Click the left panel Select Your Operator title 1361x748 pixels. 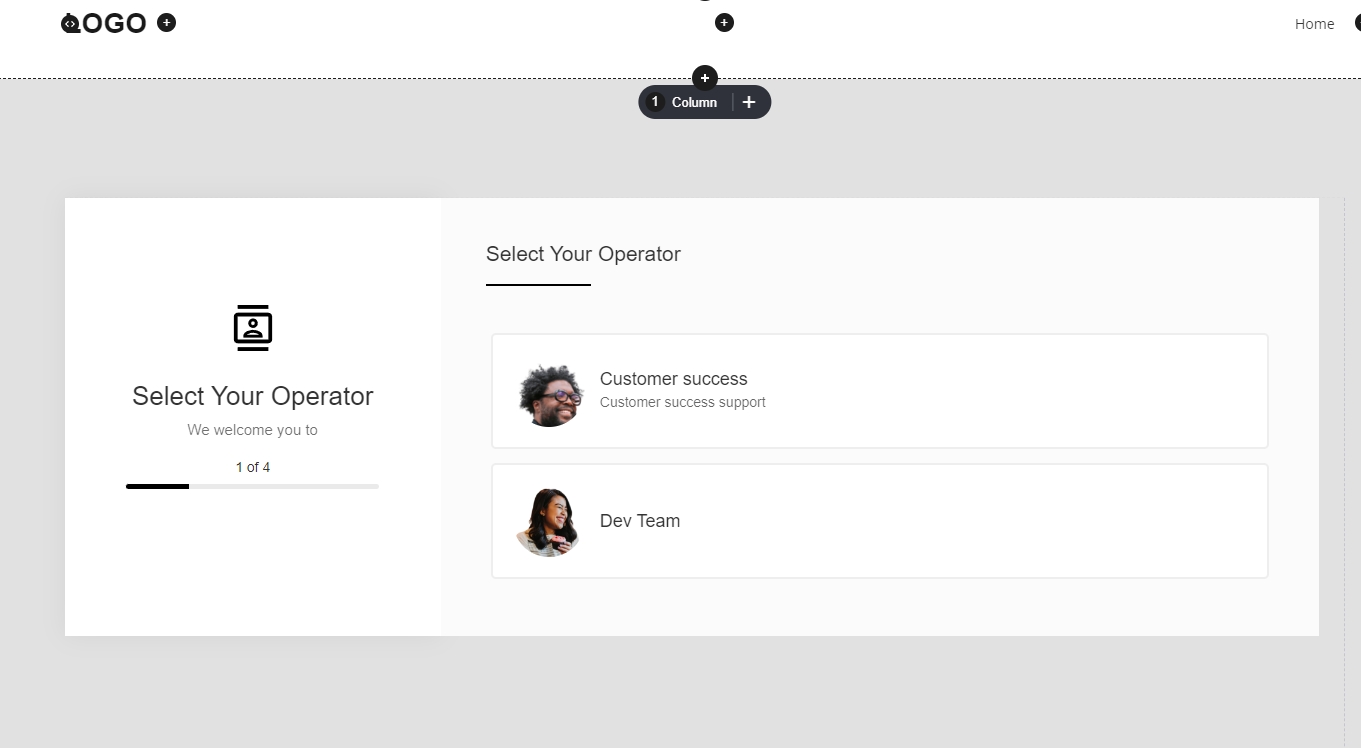click(x=252, y=396)
